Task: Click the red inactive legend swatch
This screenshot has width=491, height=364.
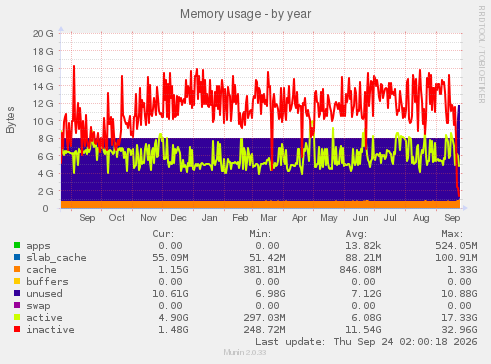Action: 17,329
